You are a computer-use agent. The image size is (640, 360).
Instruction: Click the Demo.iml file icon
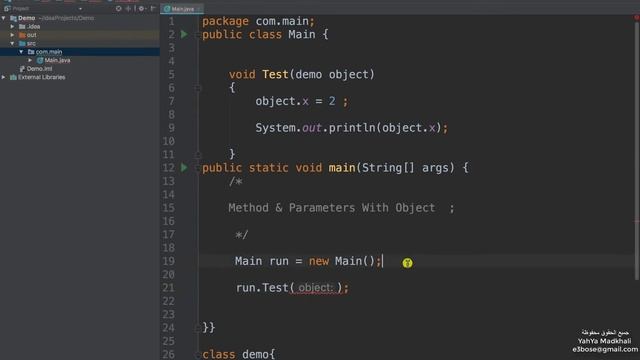(x=22, y=69)
